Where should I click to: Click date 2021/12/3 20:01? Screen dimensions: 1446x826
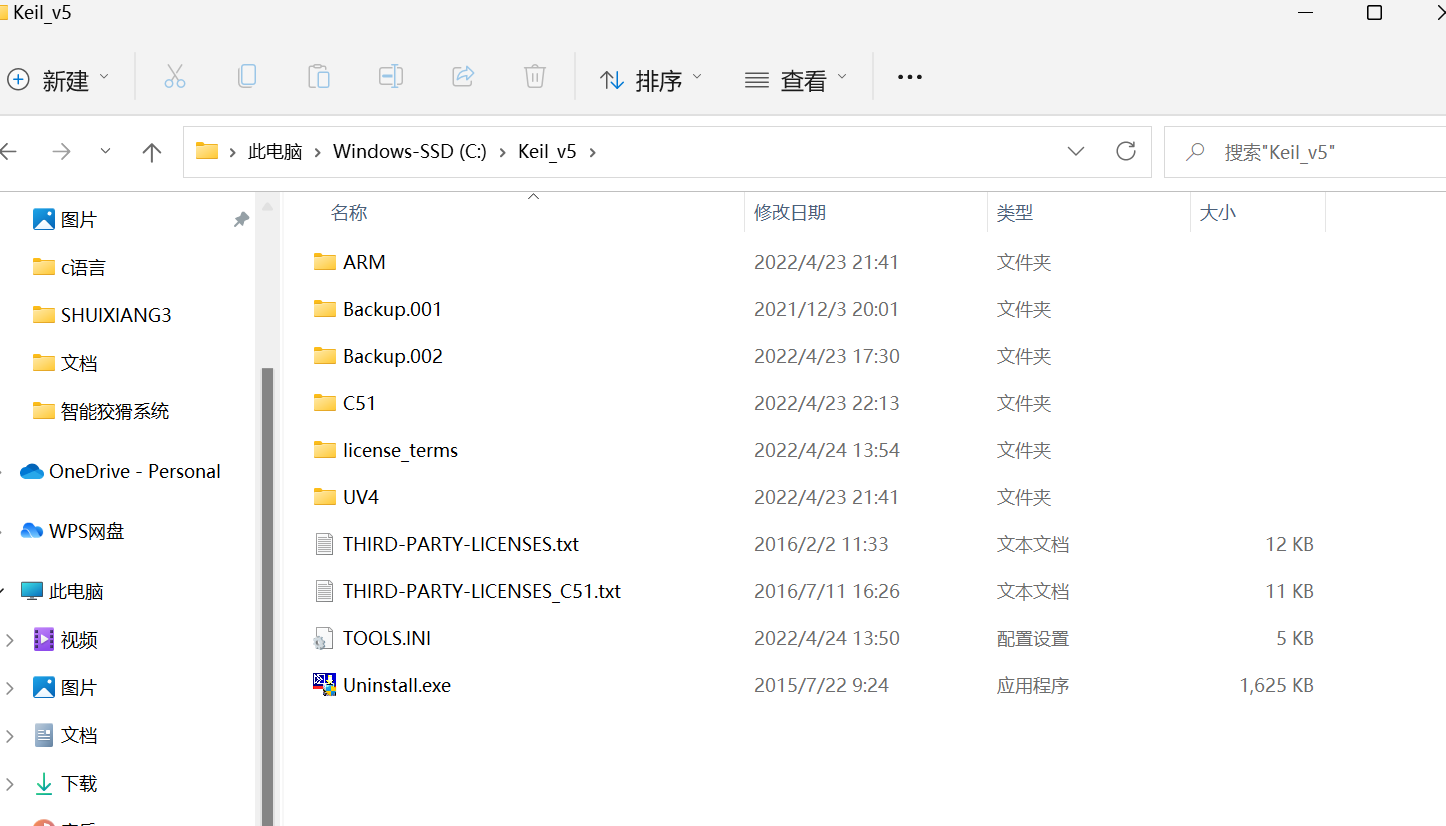[826, 309]
